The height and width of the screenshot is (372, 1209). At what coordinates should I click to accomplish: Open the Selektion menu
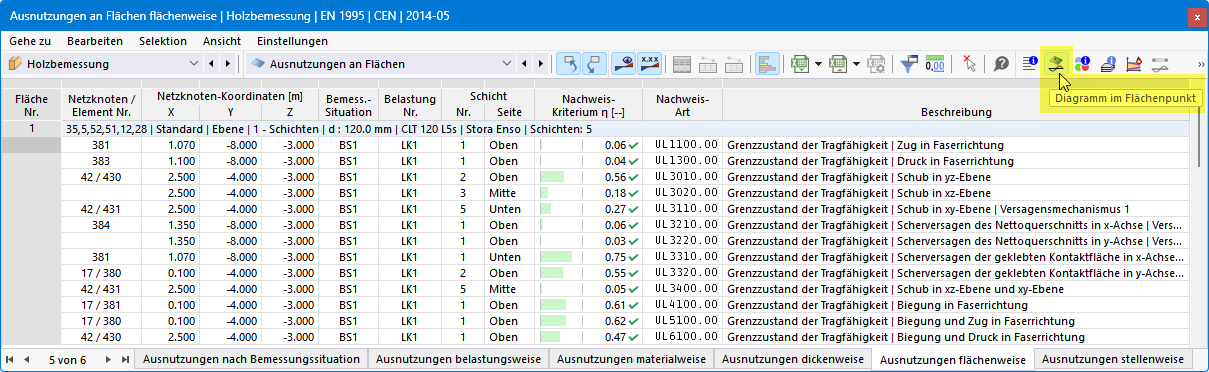point(163,41)
